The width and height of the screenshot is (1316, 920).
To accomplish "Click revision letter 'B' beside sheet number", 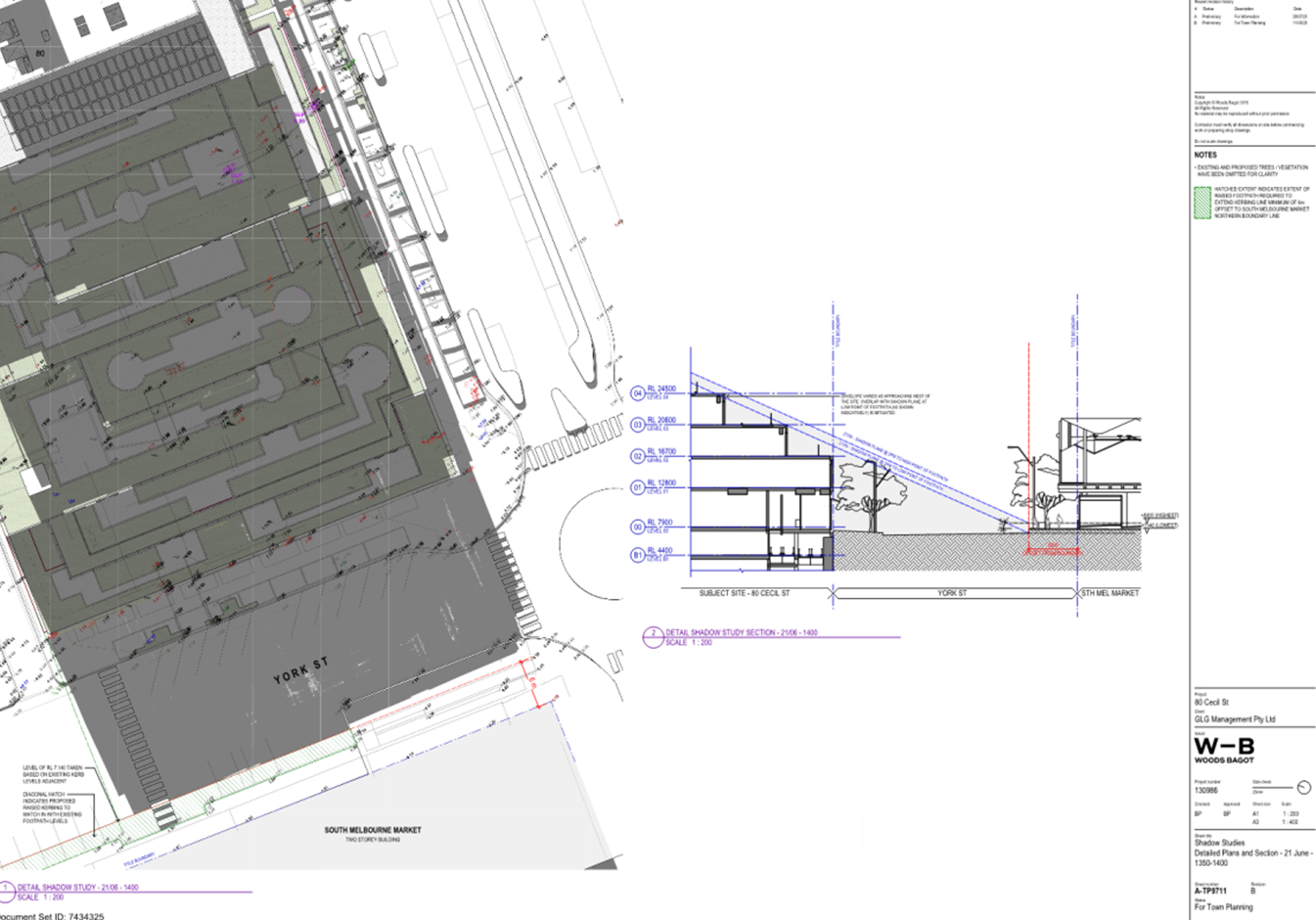I will [1253, 892].
